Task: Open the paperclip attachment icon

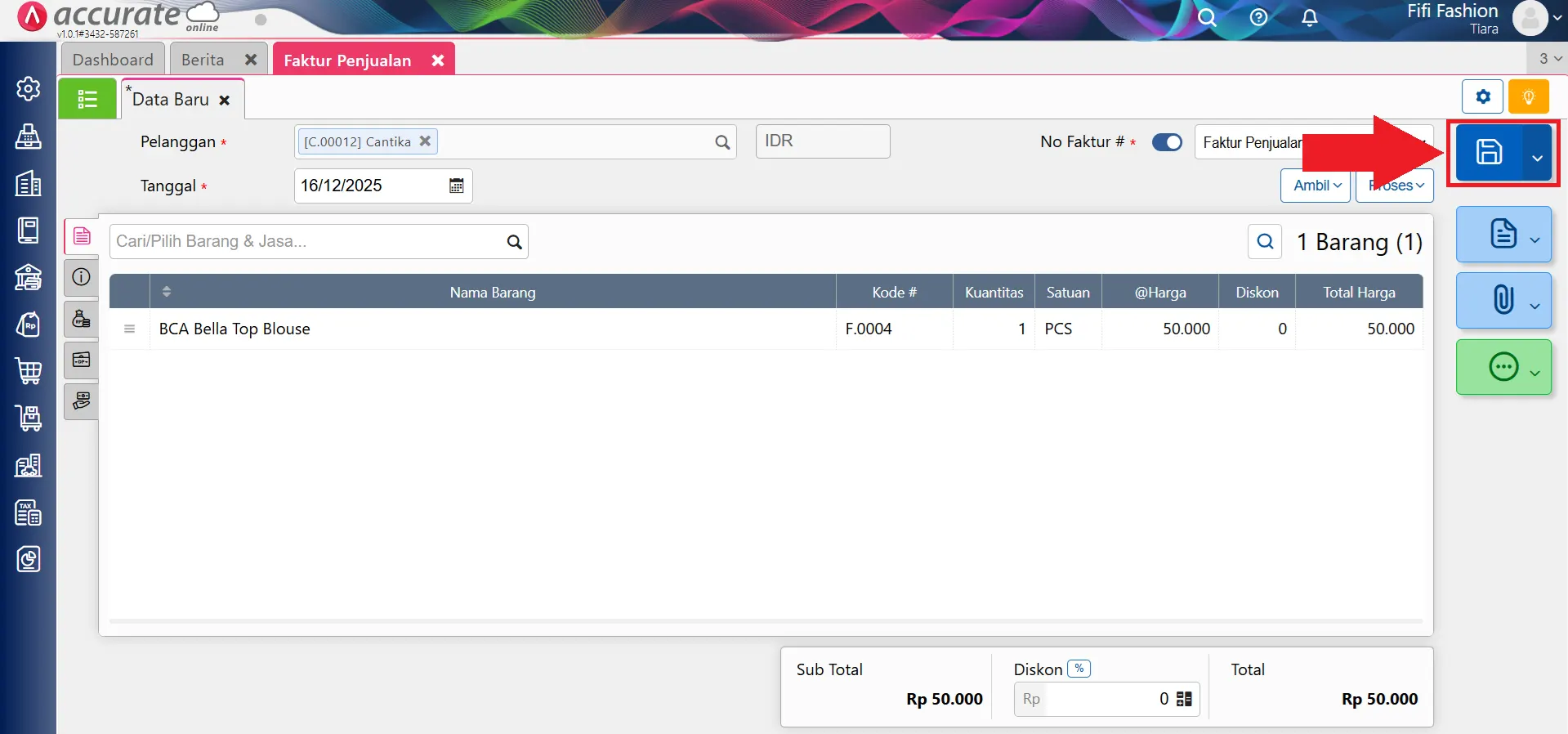Action: tap(1503, 300)
